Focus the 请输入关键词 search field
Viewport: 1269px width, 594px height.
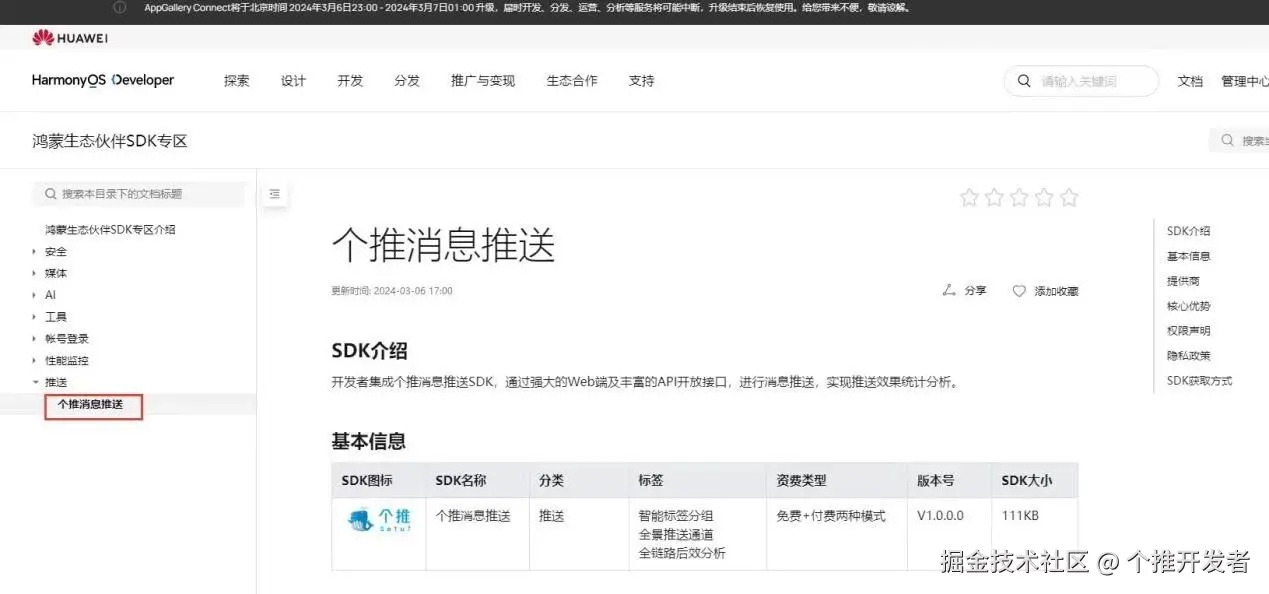point(1081,81)
